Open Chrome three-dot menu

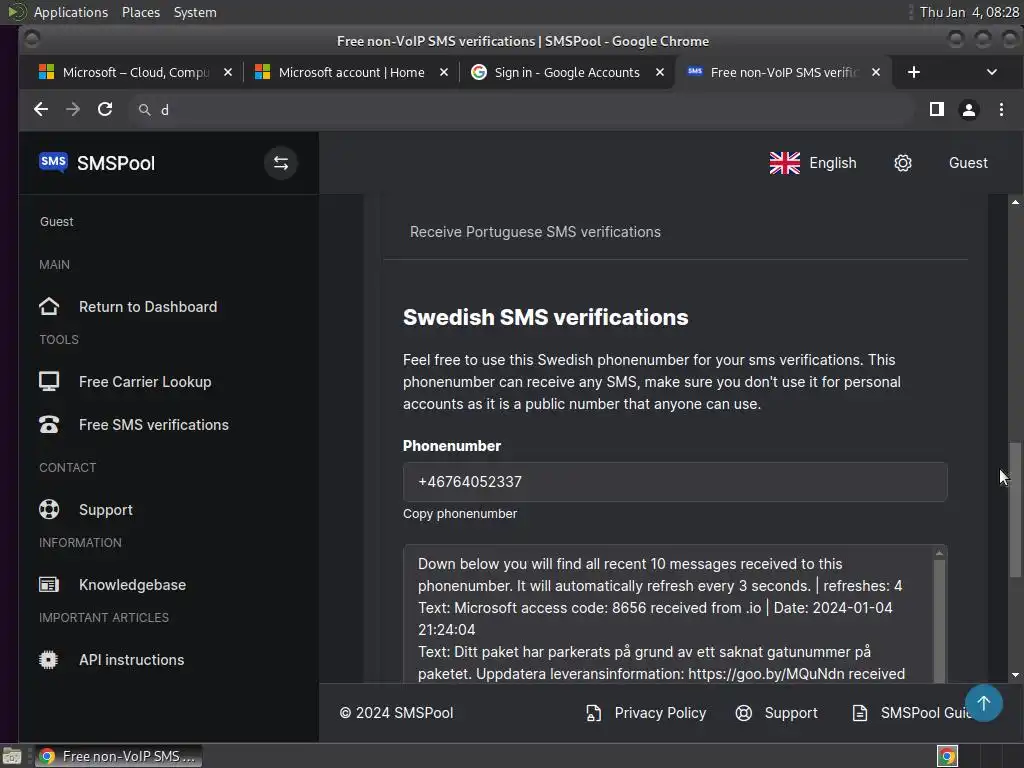1001,109
